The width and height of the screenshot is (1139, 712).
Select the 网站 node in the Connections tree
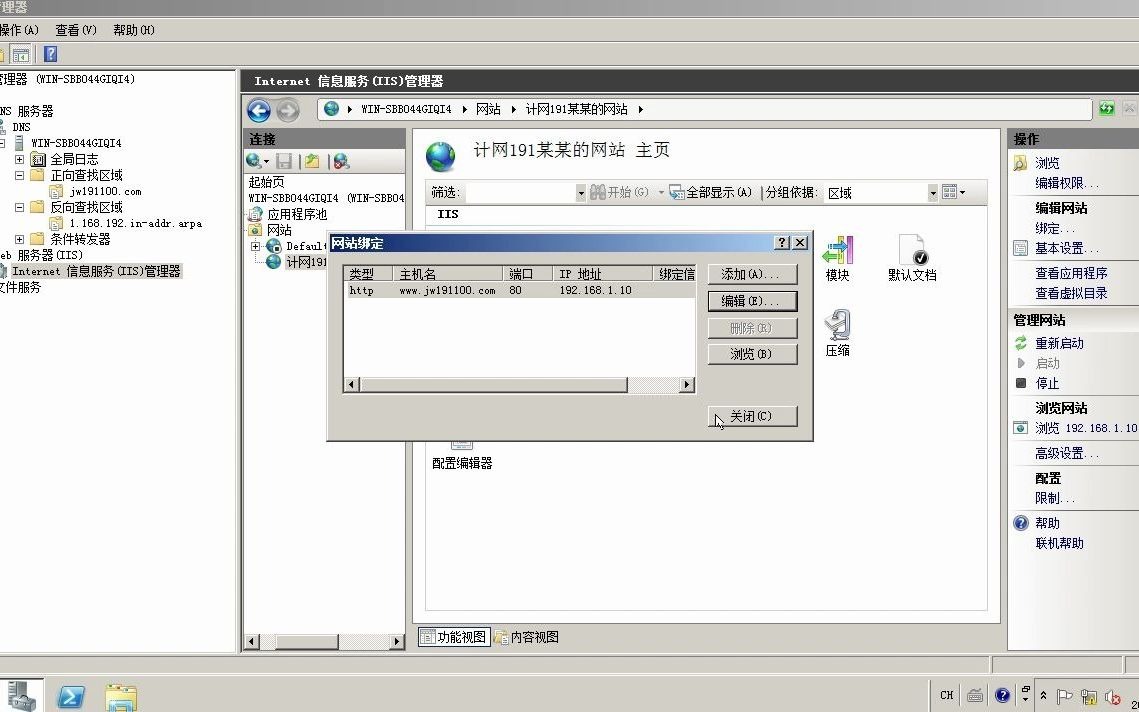tap(280, 230)
